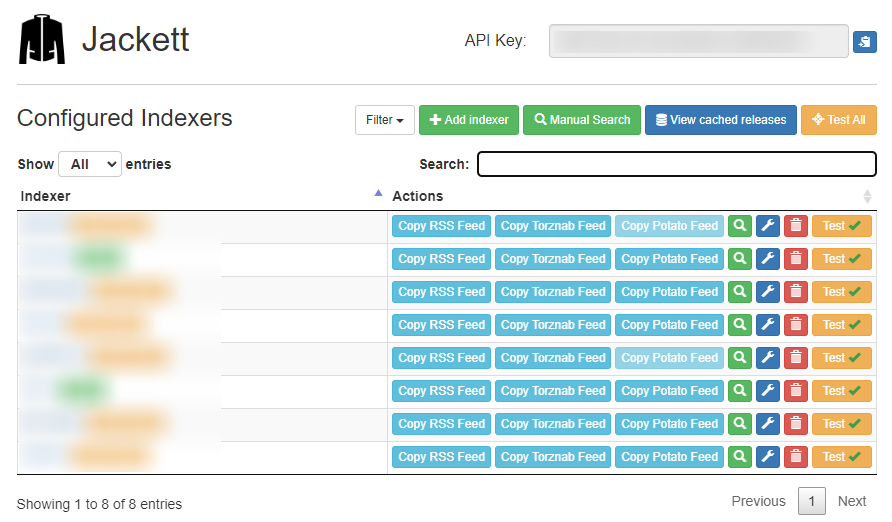Screen dimensions: 892x522
Task: Test the seventh indexer row
Action: pyautogui.click(x=842, y=424)
